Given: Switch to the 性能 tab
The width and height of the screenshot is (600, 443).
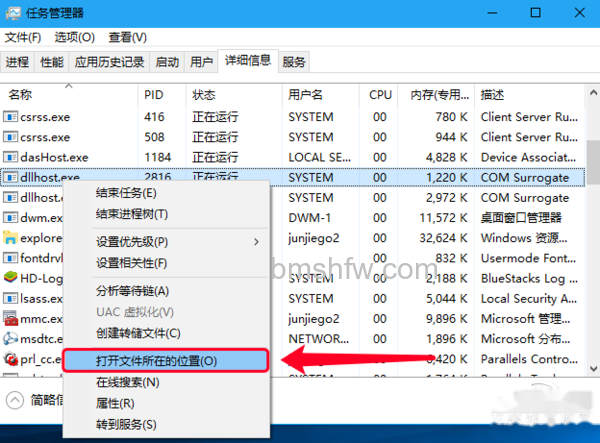Looking at the screenshot, I should tap(52, 62).
